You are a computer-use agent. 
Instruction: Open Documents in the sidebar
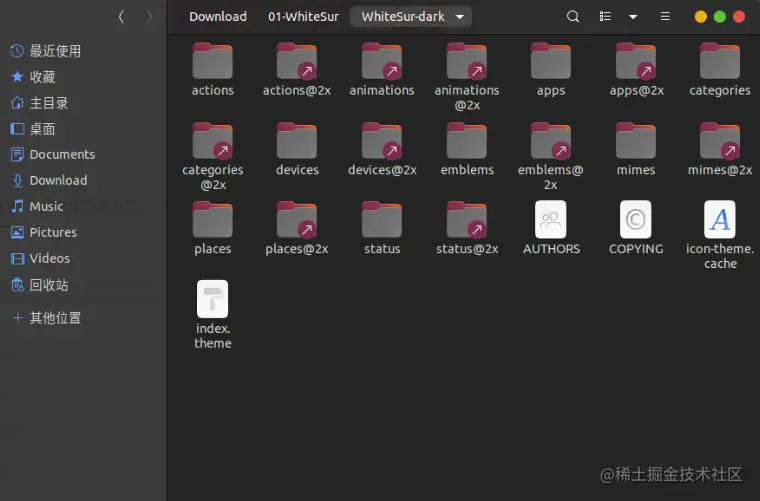point(52,154)
